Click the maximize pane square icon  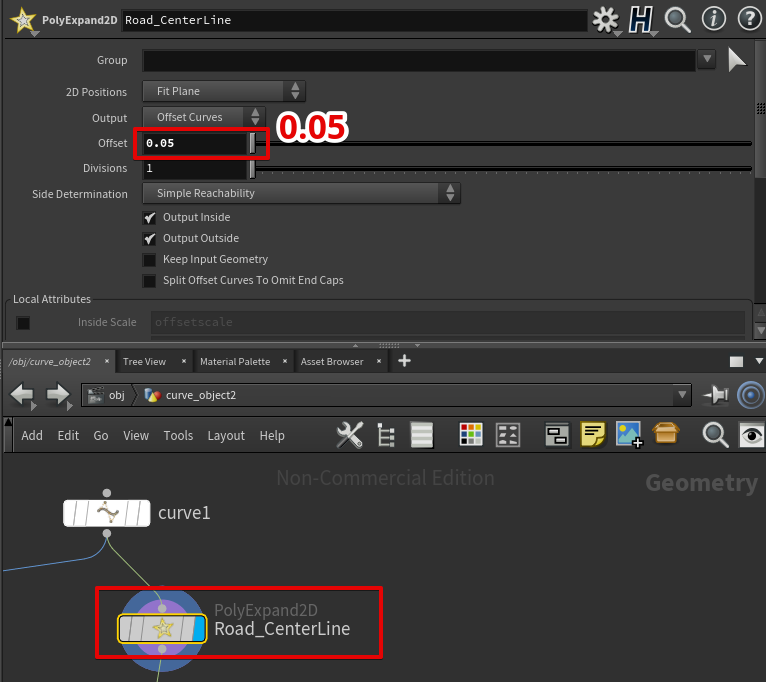click(736, 362)
